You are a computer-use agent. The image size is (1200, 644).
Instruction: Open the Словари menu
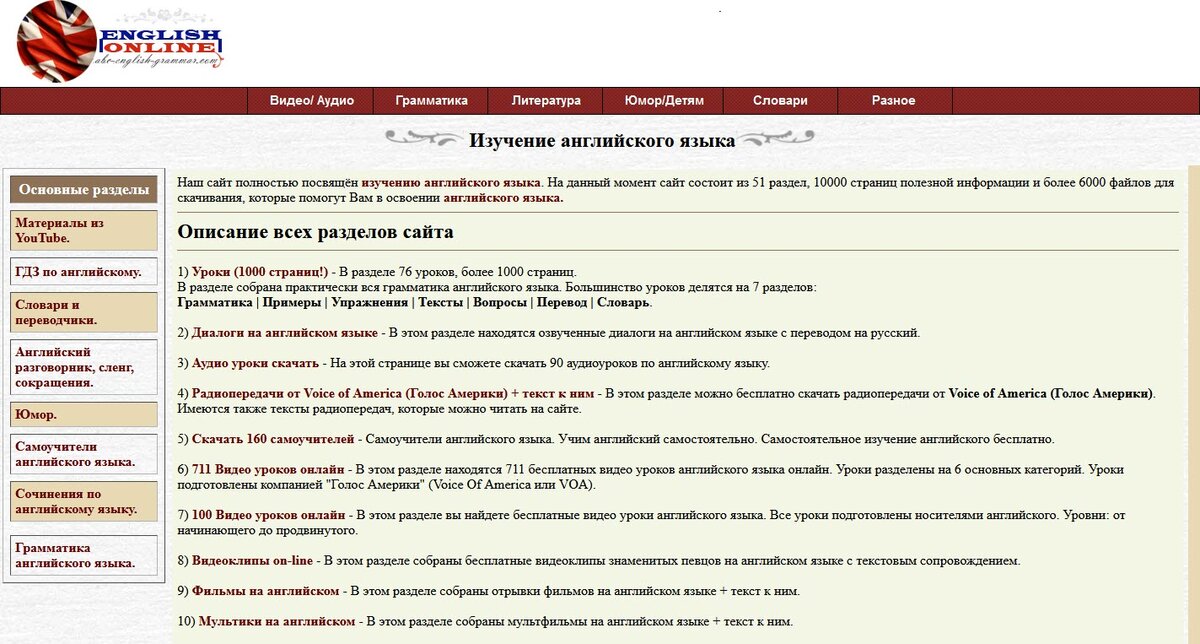pyautogui.click(x=780, y=101)
